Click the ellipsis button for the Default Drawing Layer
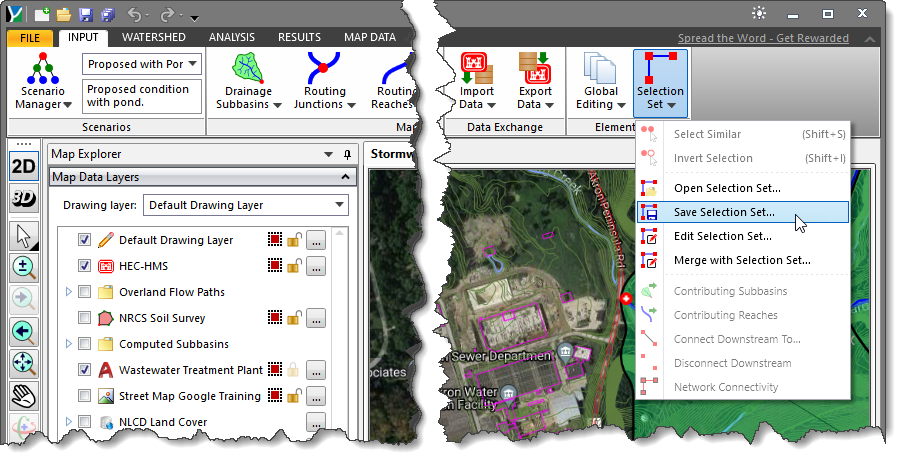 point(316,241)
